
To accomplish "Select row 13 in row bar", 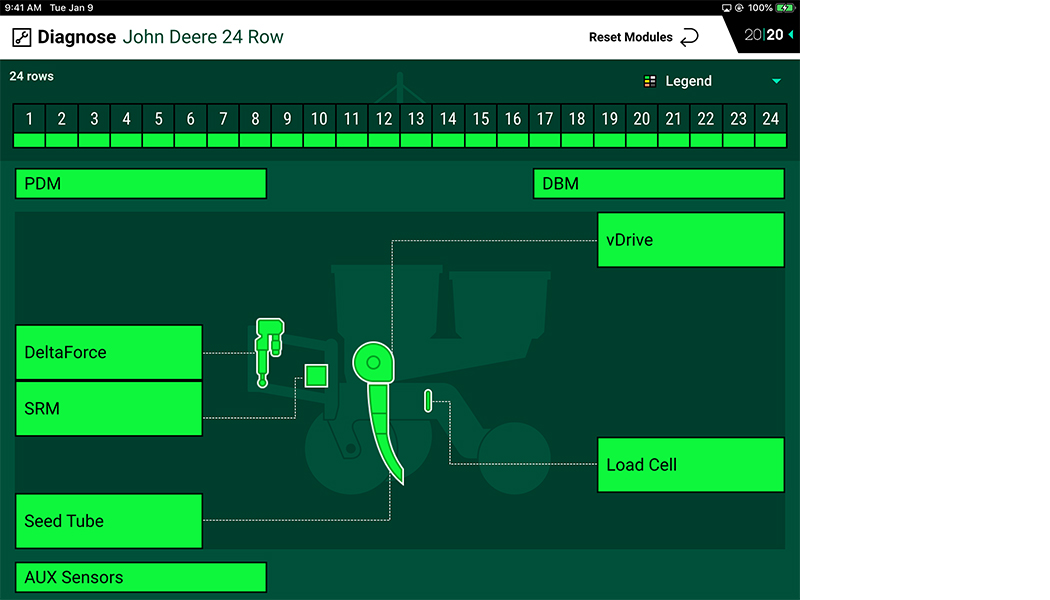I will (x=416, y=126).
